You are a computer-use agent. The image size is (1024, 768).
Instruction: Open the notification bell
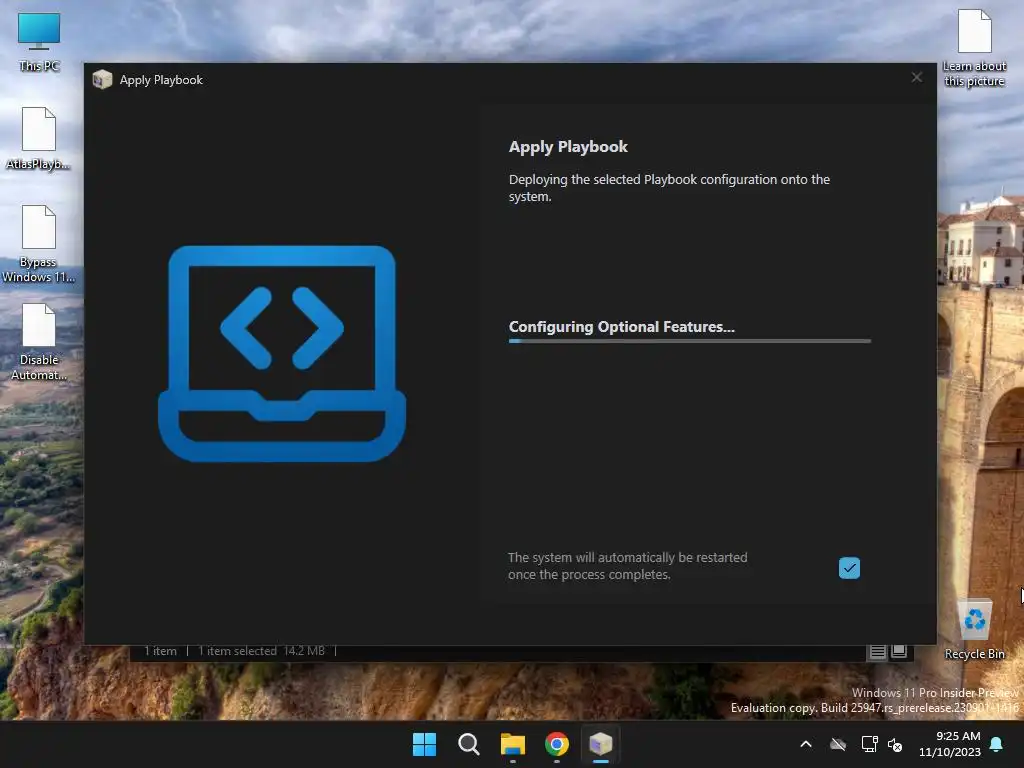pyautogui.click(x=997, y=744)
